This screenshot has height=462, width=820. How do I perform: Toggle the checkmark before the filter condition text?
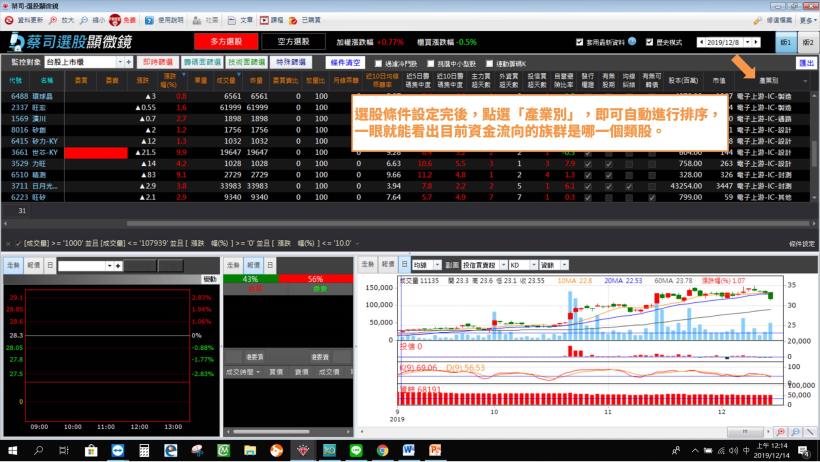point(18,243)
